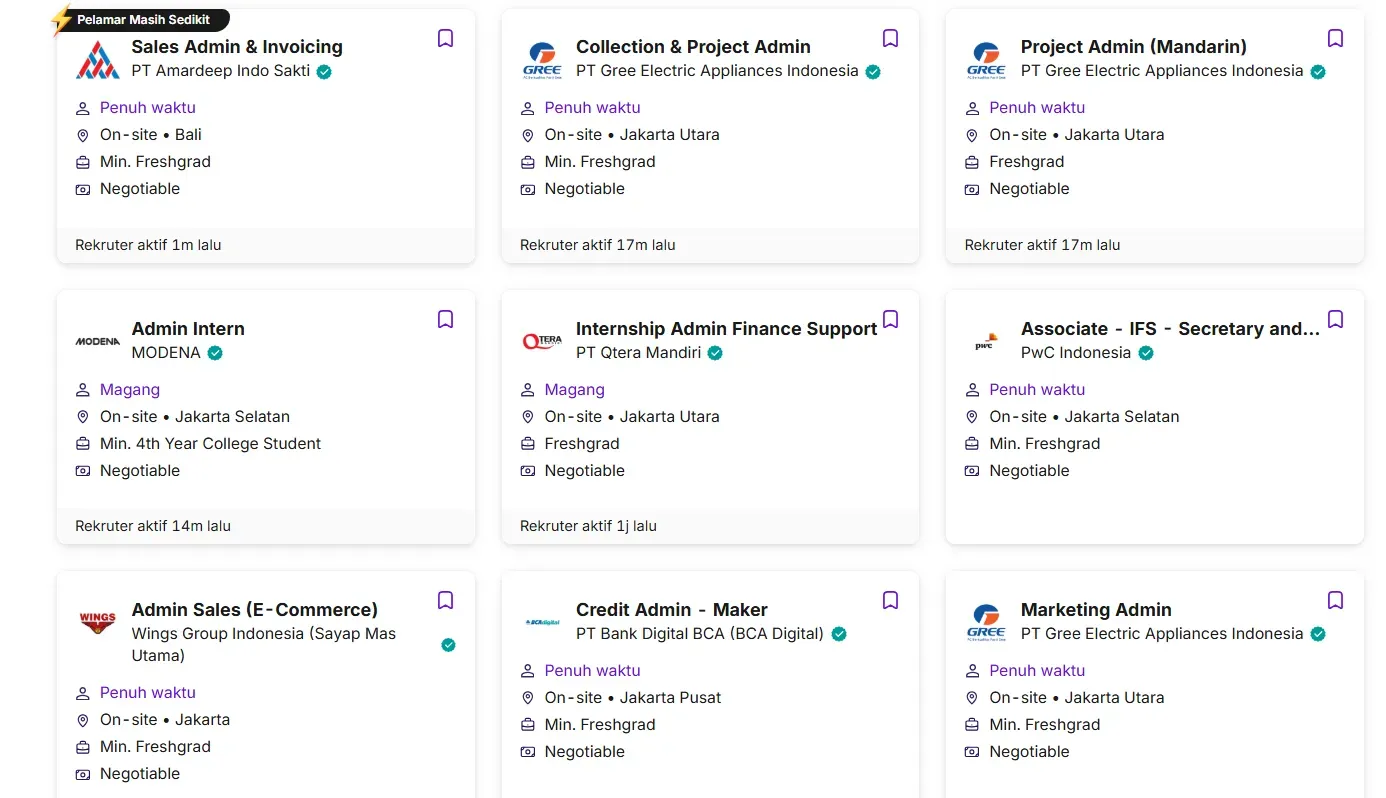Click the BCA Digital logo
The image size is (1386, 798).
click(542, 622)
